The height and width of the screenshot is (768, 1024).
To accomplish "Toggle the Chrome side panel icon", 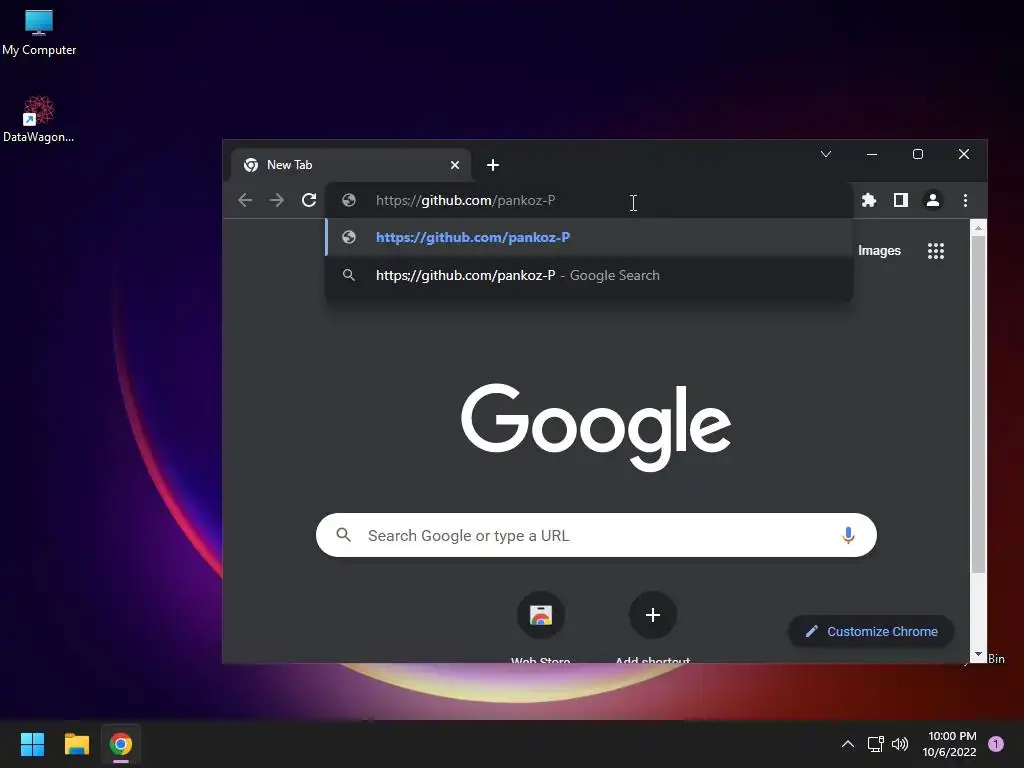I will point(901,200).
